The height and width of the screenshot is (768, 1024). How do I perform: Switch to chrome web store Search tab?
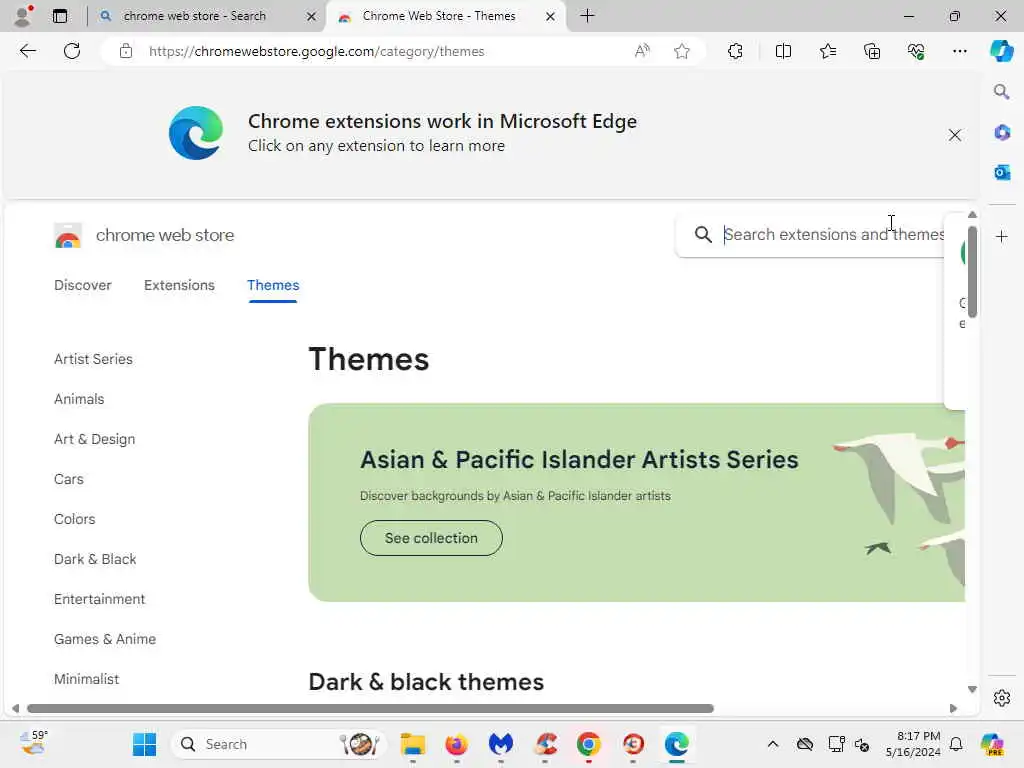(194, 16)
